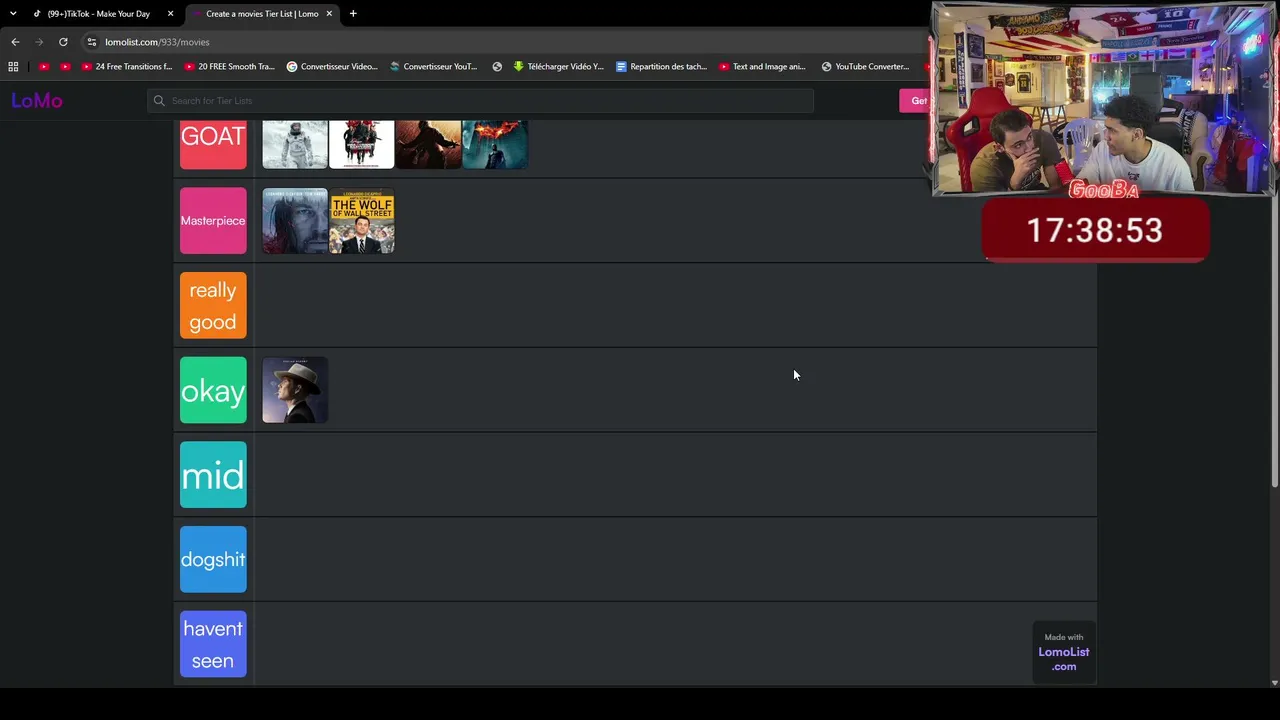Go forward with the browser forward arrow
The image size is (1280, 720).
click(39, 42)
